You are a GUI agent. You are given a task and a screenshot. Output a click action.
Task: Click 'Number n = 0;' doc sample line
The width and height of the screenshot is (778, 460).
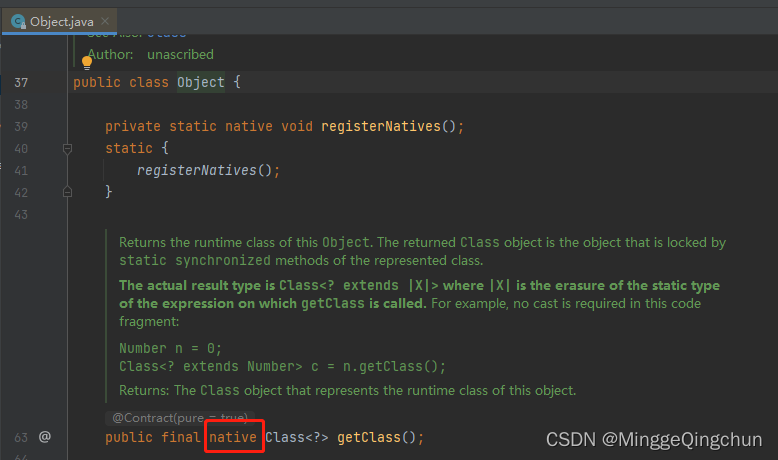coord(170,348)
